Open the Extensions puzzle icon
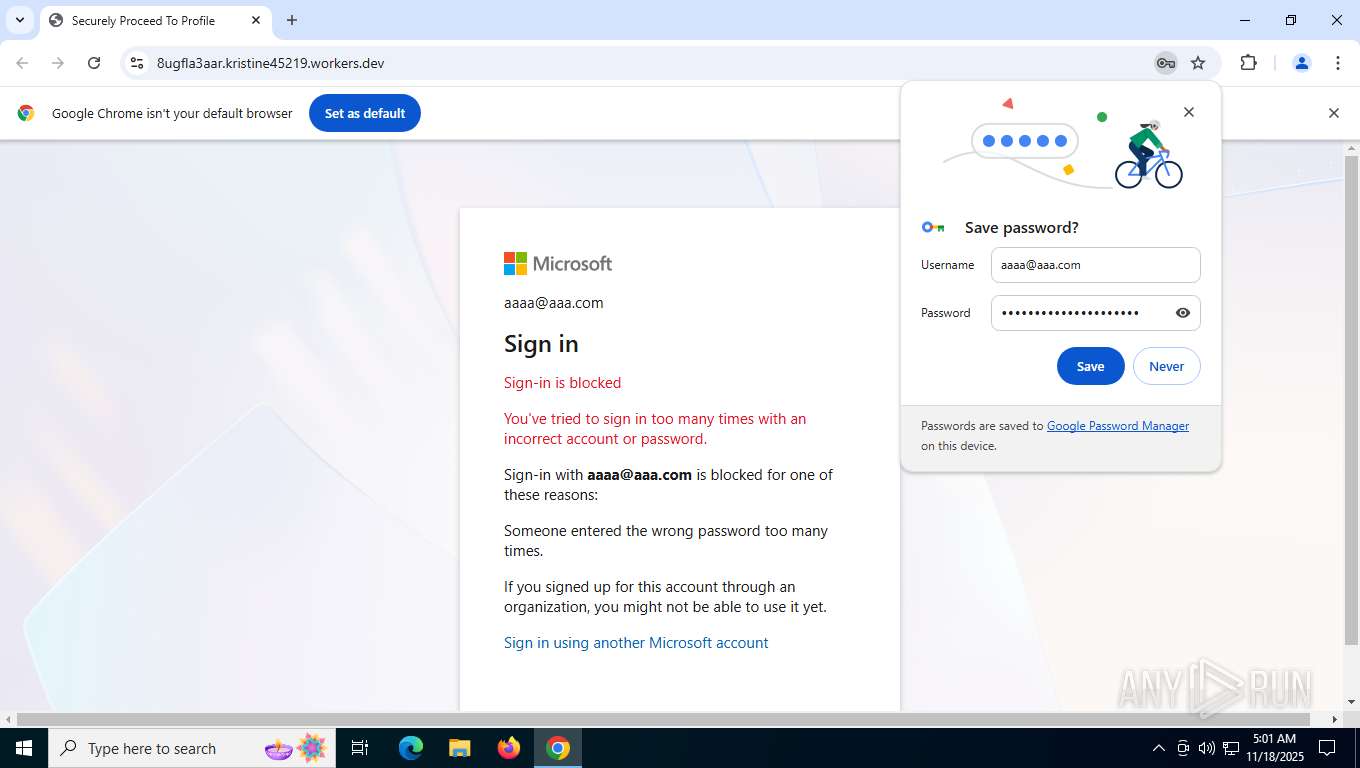 point(1248,63)
